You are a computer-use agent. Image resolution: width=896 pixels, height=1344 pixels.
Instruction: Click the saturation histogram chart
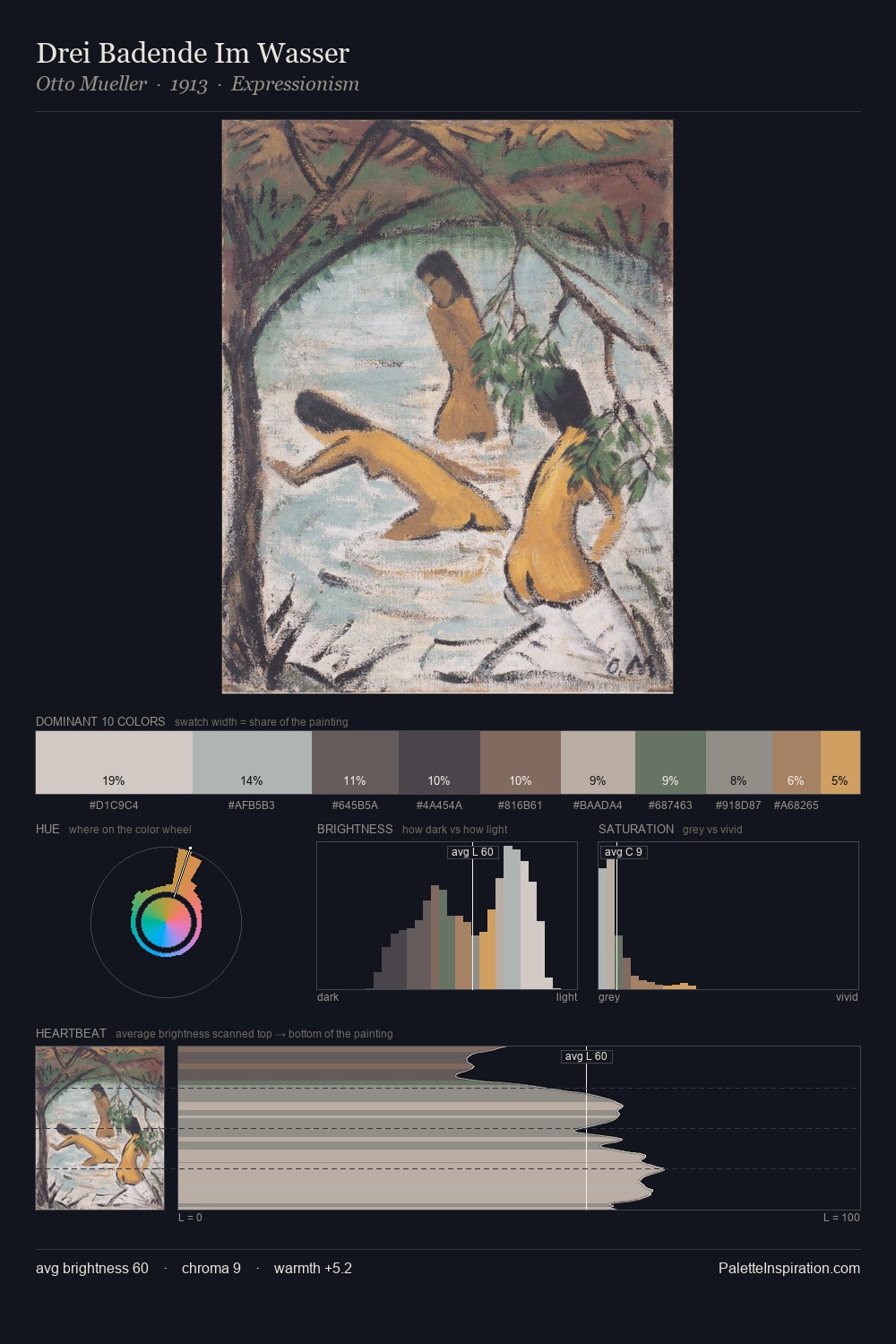pos(728,916)
